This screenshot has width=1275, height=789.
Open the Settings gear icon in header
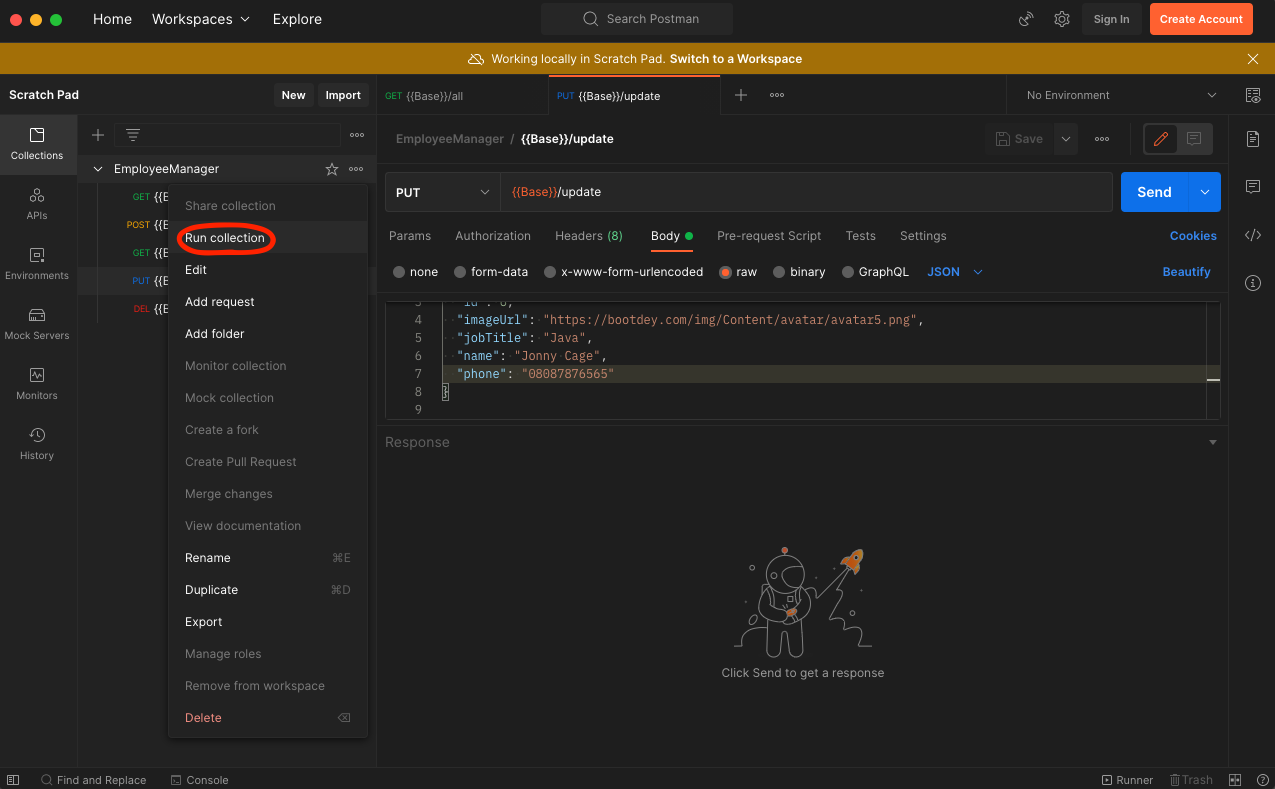tap(1062, 19)
